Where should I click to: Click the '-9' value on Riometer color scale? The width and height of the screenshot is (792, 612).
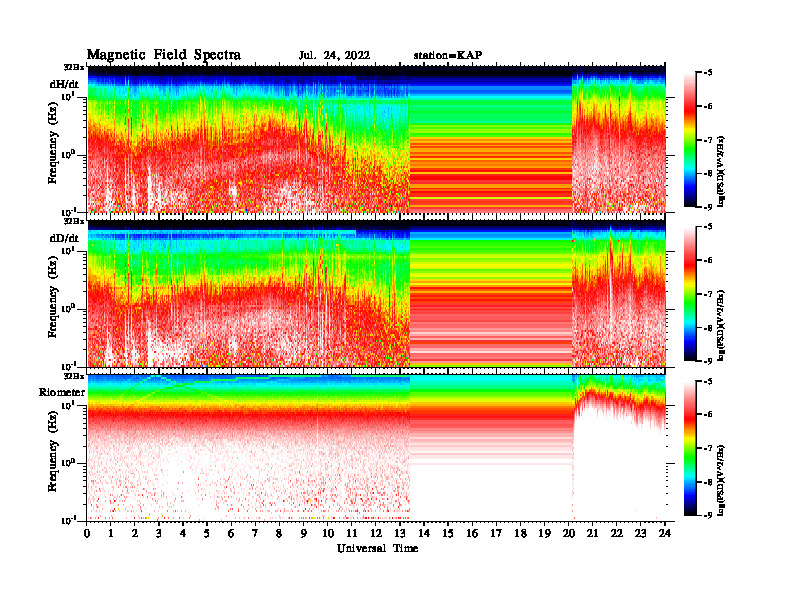pos(708,515)
